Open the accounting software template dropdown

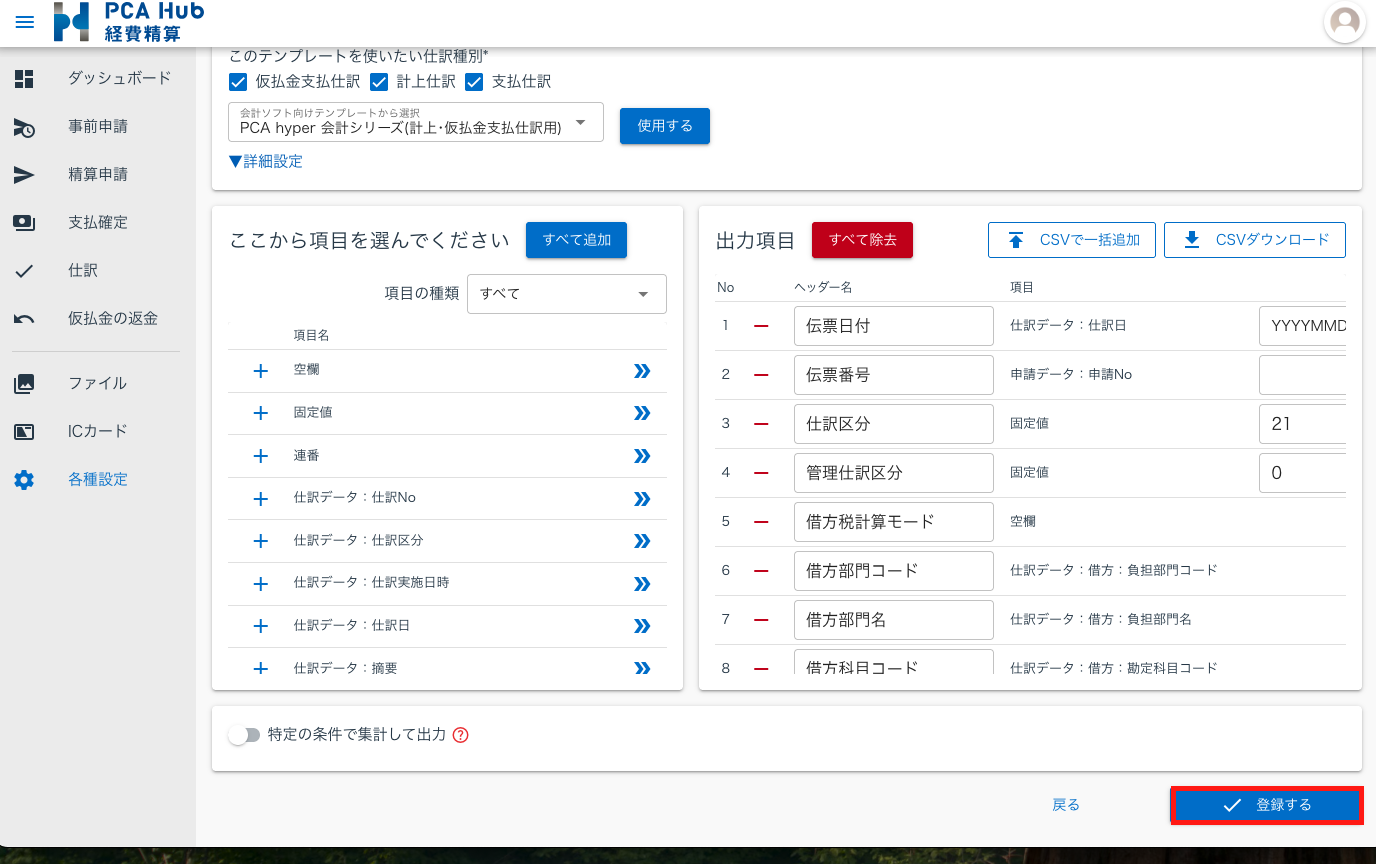click(x=416, y=122)
